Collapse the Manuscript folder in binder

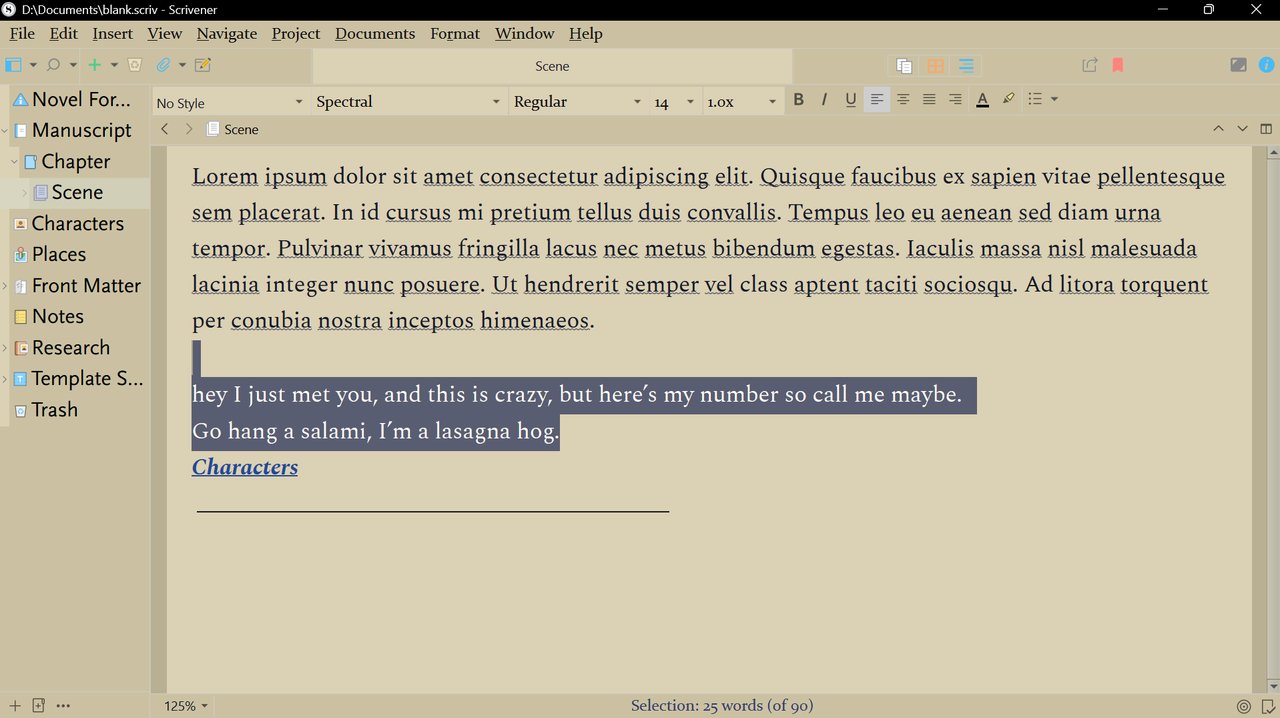tap(5, 131)
